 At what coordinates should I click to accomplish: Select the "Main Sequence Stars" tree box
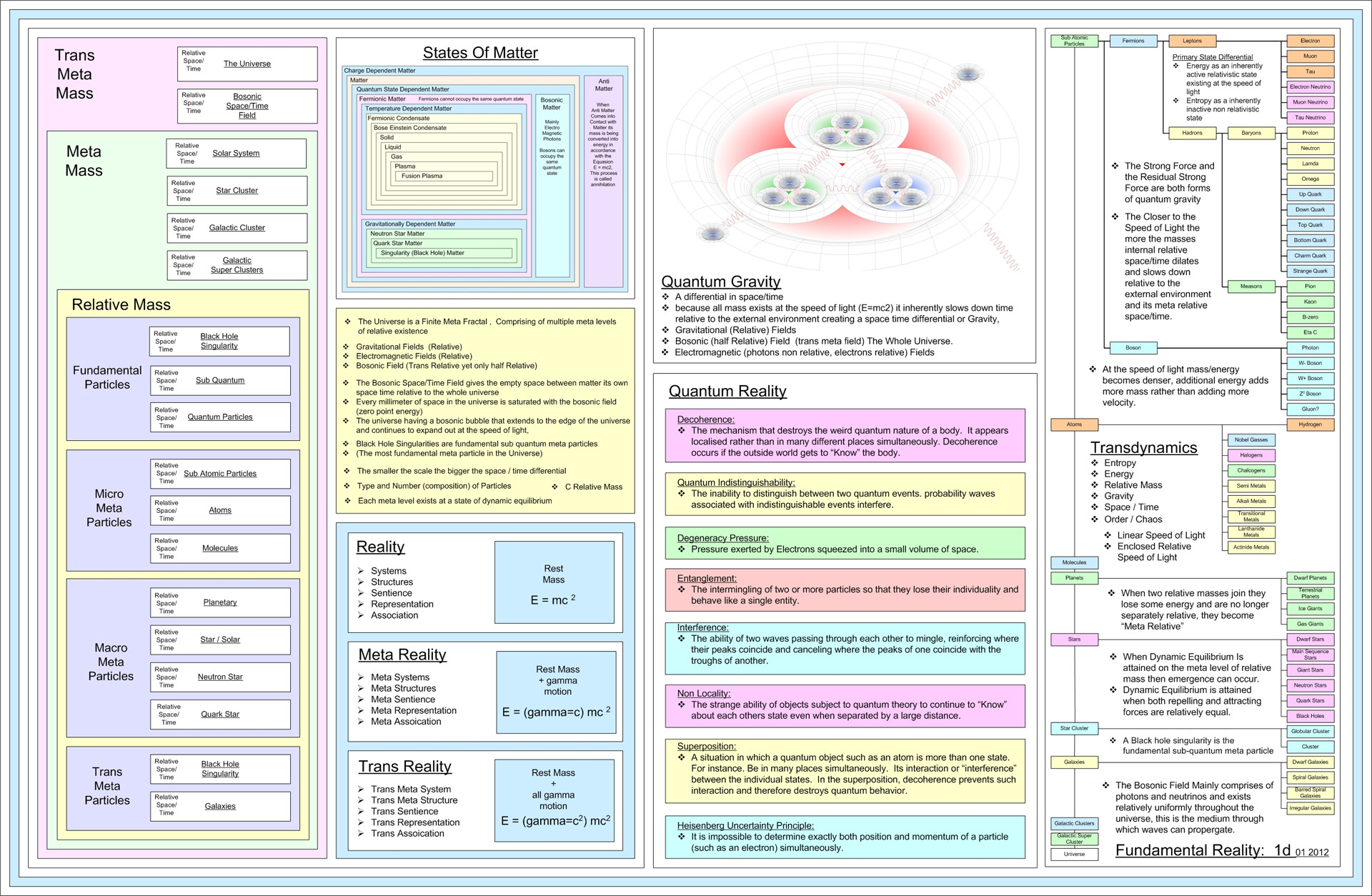point(1310,654)
